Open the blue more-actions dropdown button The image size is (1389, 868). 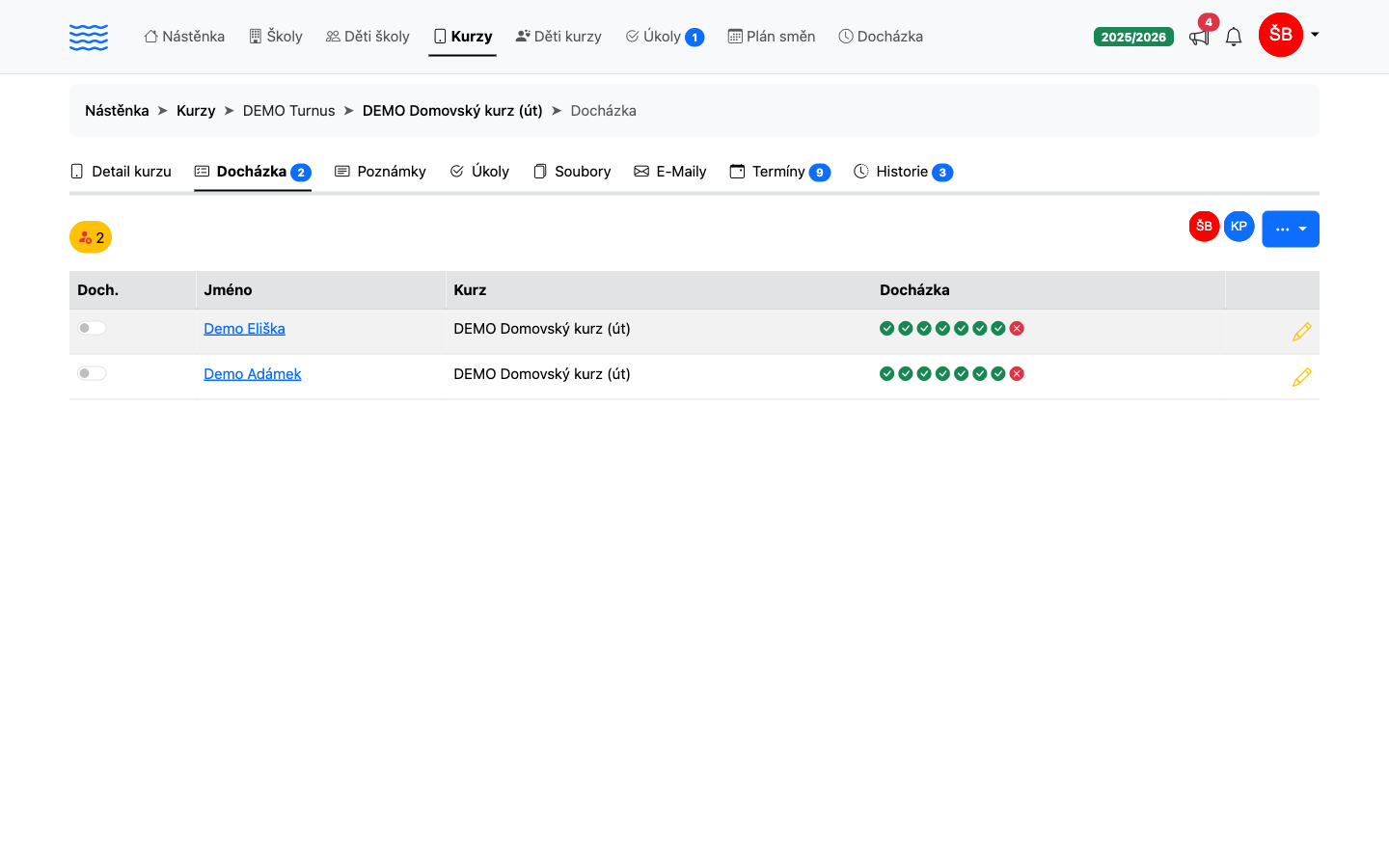coord(1291,230)
